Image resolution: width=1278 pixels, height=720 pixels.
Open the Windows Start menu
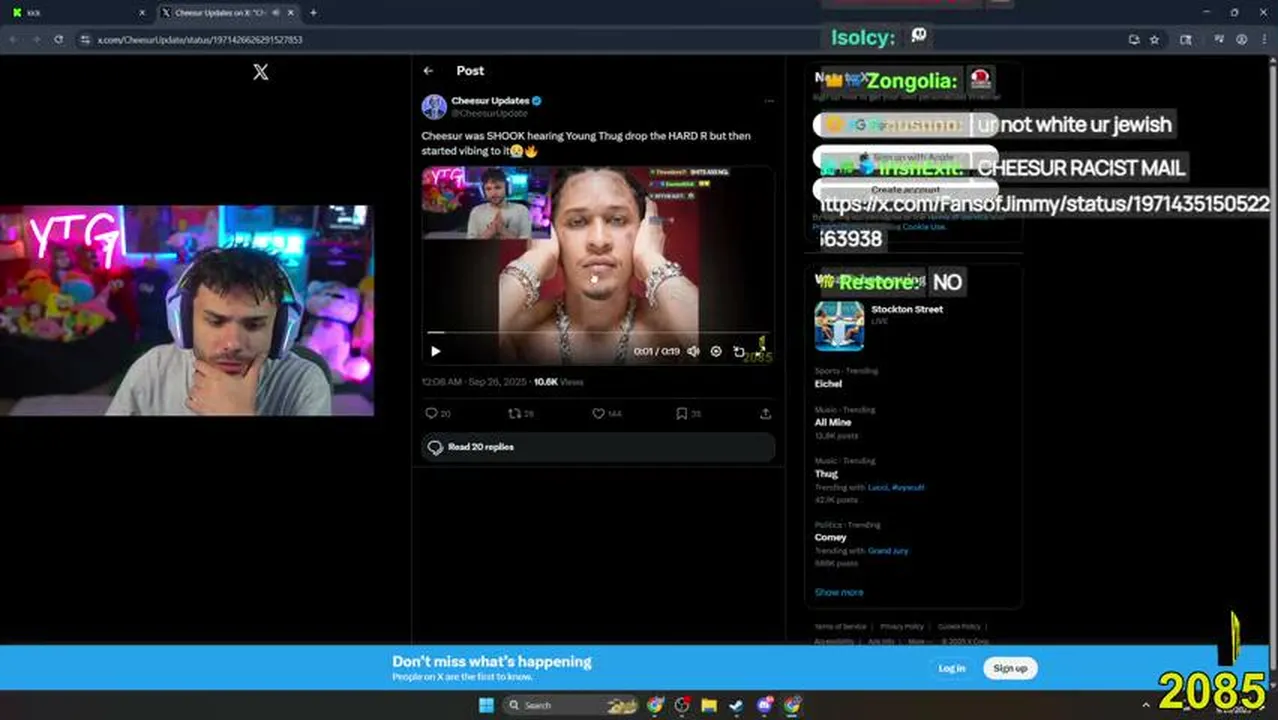486,705
